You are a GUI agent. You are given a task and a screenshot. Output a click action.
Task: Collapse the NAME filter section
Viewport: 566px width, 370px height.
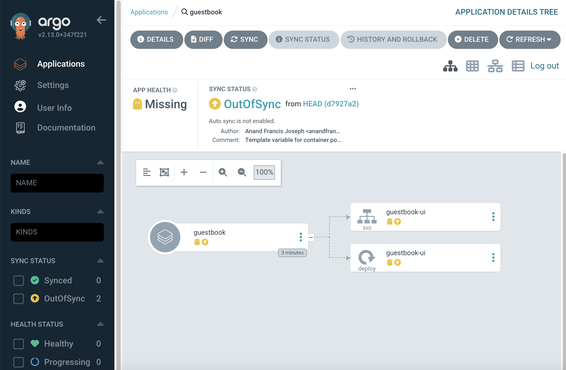[x=100, y=162]
